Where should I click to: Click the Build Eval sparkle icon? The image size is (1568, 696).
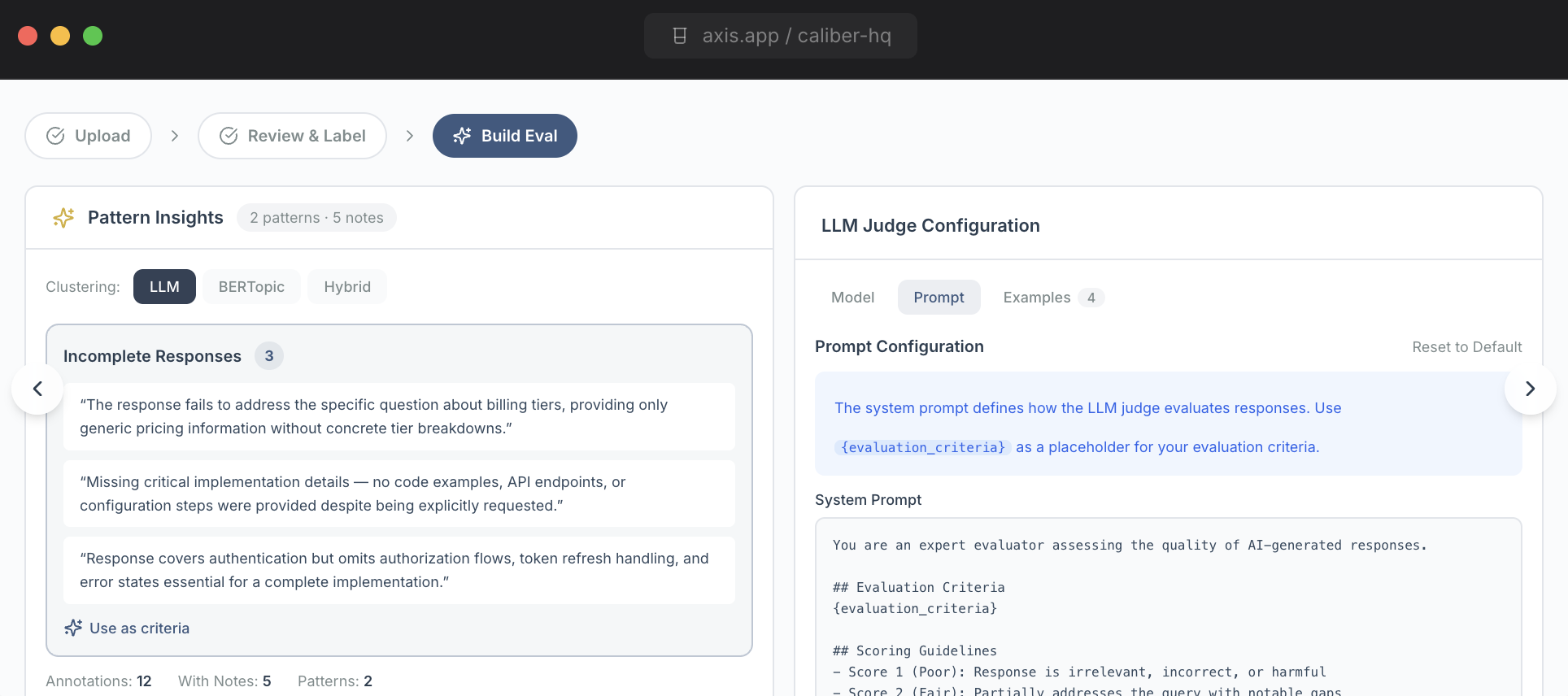coord(462,136)
